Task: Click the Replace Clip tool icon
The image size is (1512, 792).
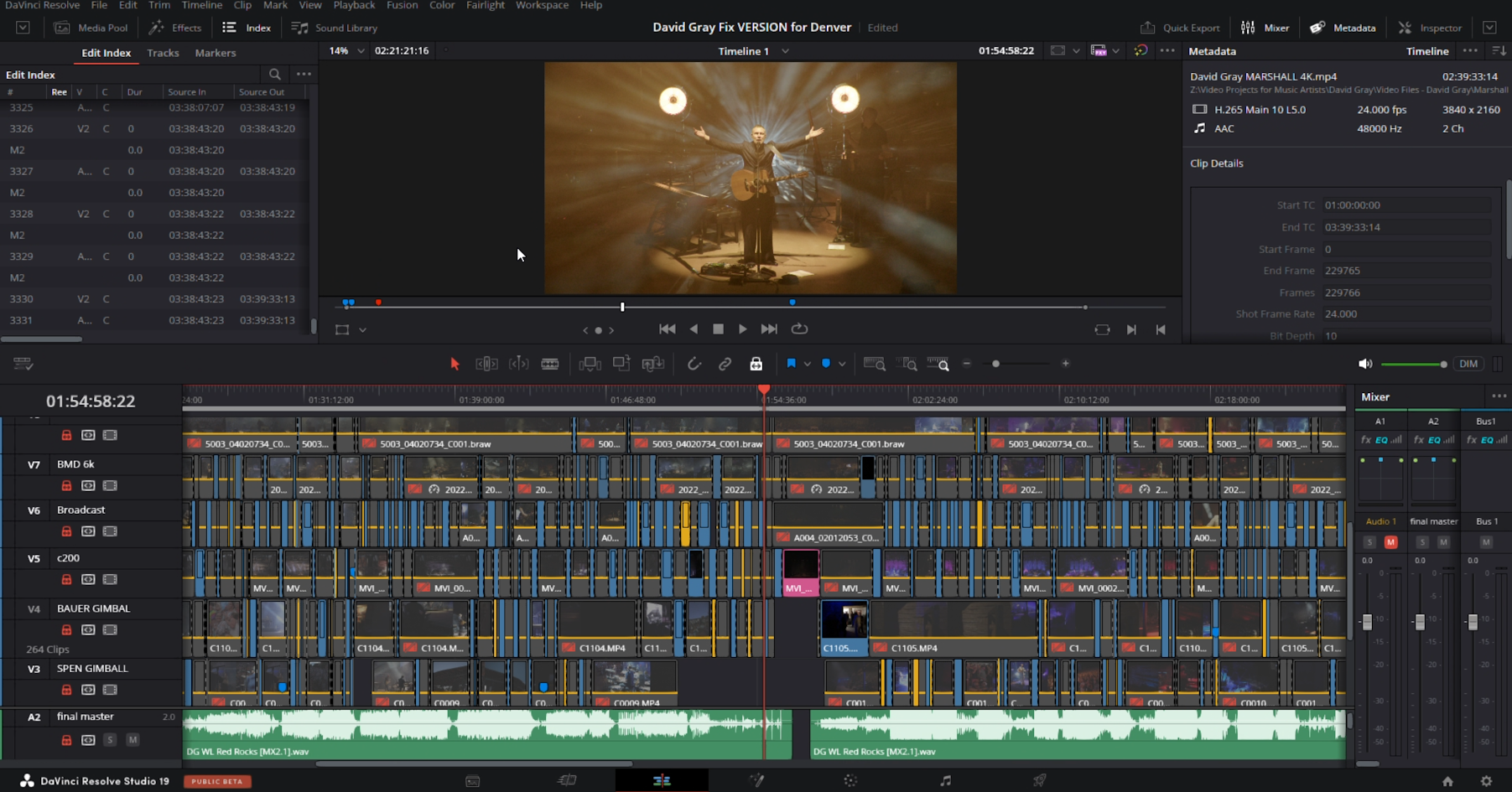Action: (652, 364)
